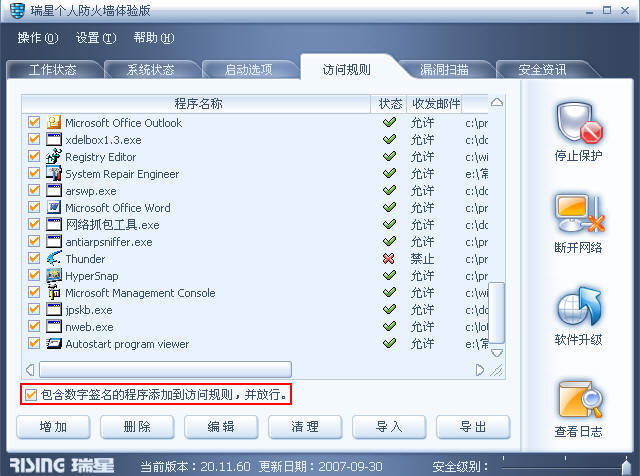Viewport: 640px width, 476px height.
Task: Toggle the Registry Editor rule checkbox
Action: click(x=34, y=156)
